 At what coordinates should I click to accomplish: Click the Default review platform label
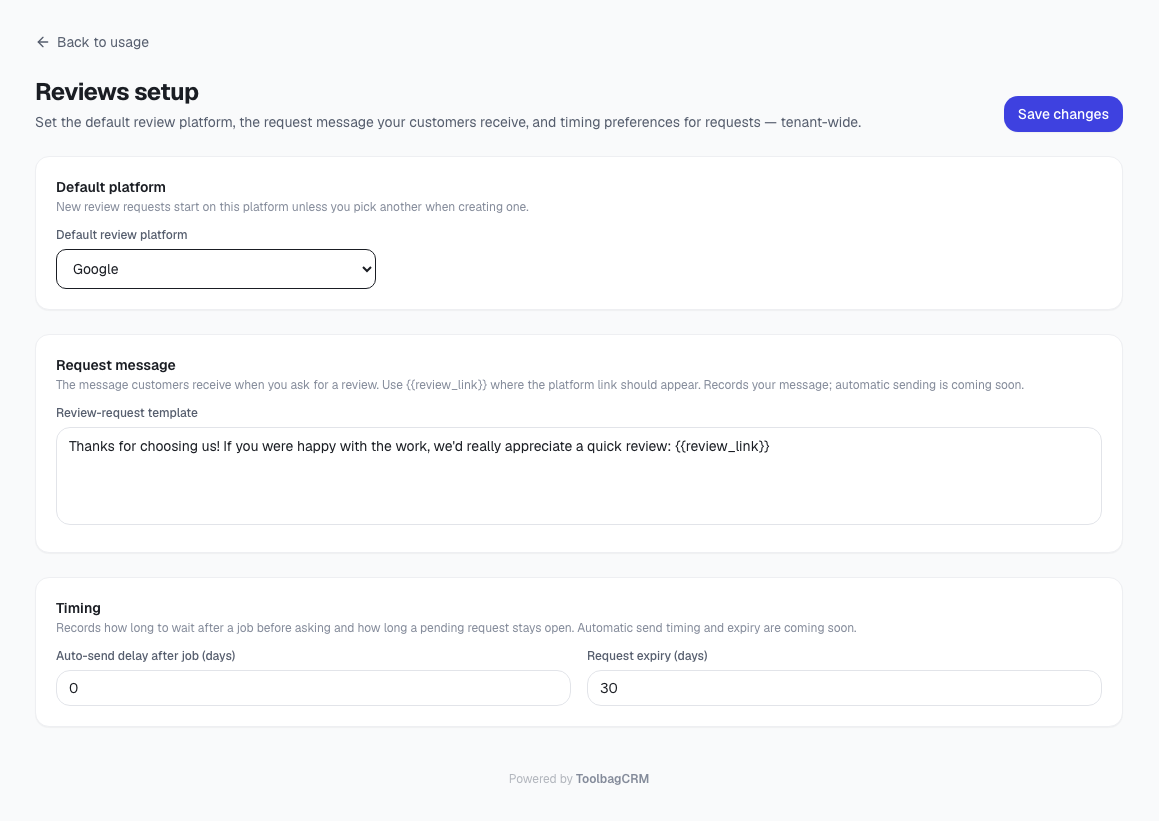[x=122, y=235]
